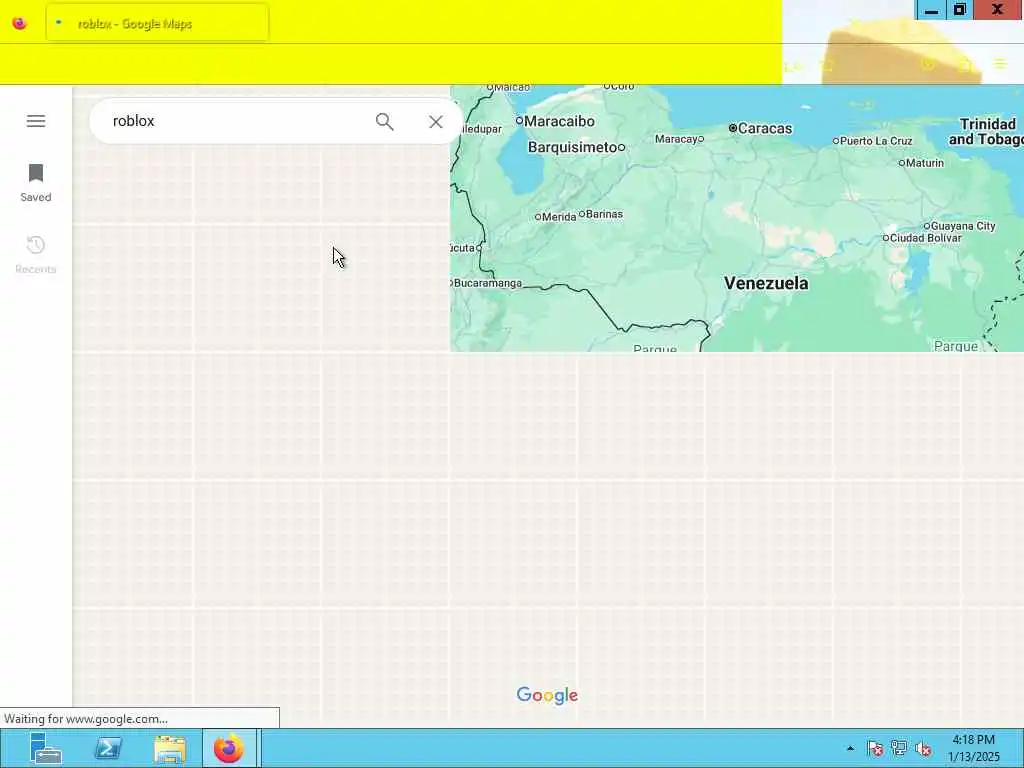The image size is (1024, 768).
Task: Click the Barinas city label
Action: coord(604,214)
